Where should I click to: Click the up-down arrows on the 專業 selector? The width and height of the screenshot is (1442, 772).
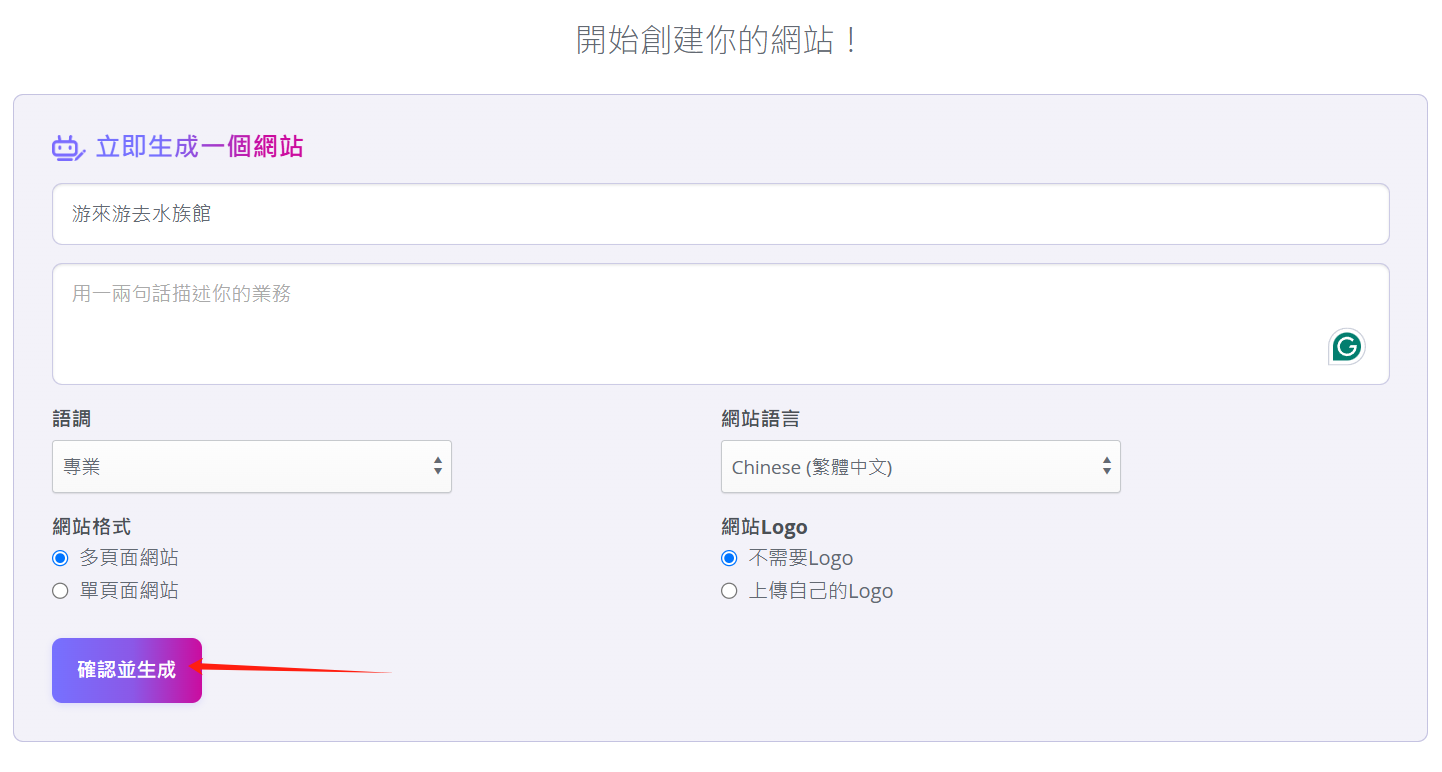pyautogui.click(x=438, y=467)
